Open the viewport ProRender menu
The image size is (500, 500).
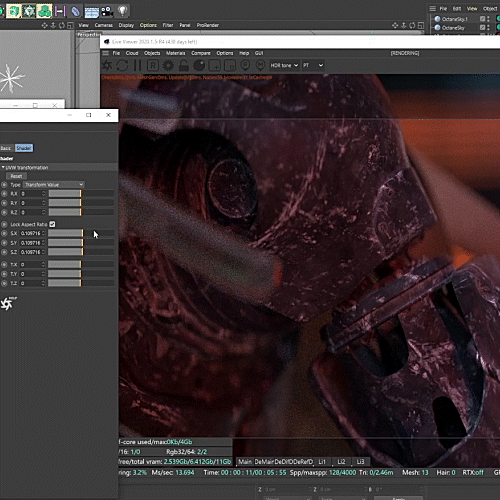pos(208,25)
